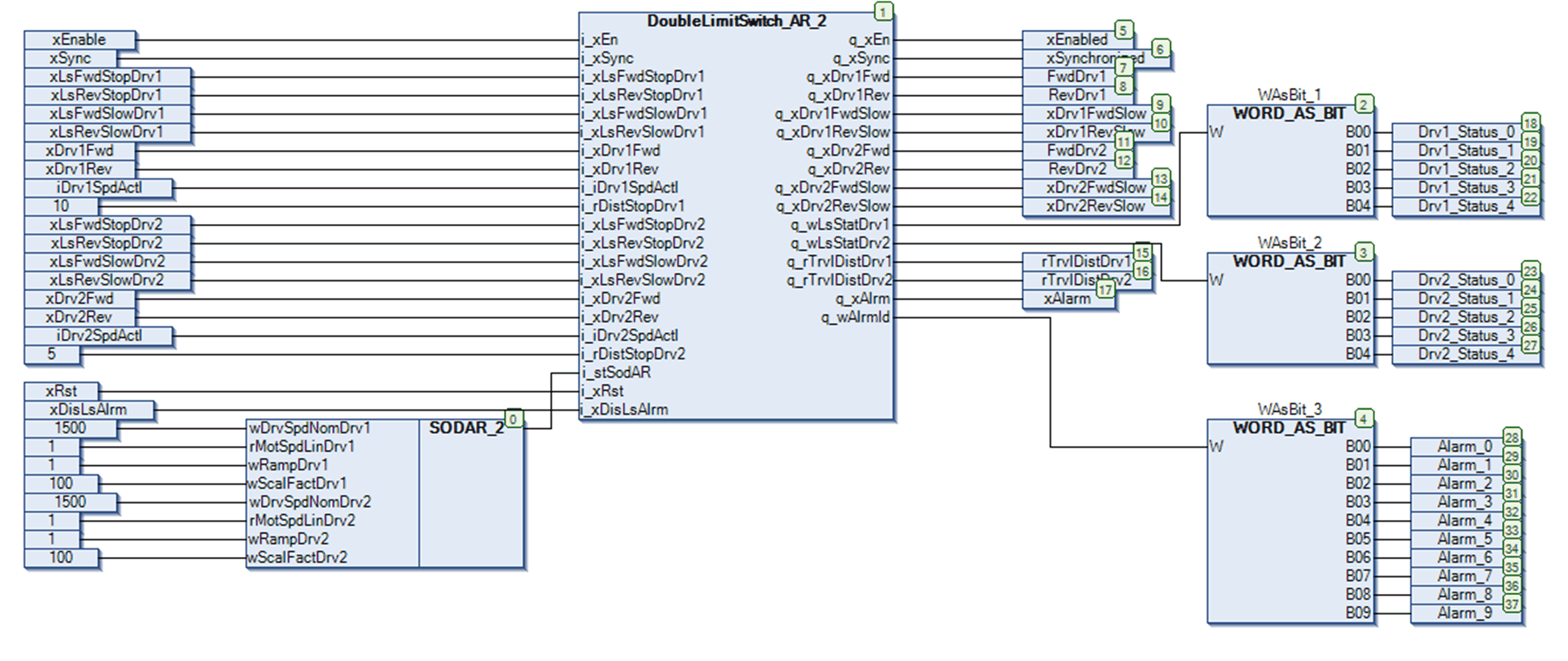This screenshot has width=1568, height=661.
Task: Select execution order marker 9
Action: (x=1161, y=104)
